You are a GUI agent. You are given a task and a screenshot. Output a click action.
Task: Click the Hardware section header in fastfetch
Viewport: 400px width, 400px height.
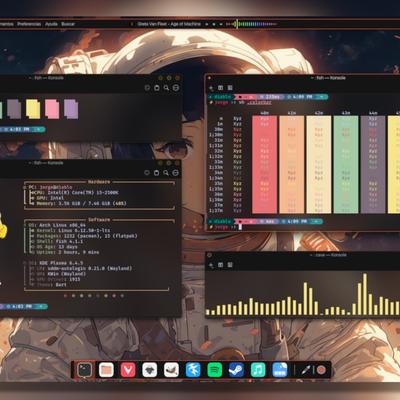coord(99,182)
